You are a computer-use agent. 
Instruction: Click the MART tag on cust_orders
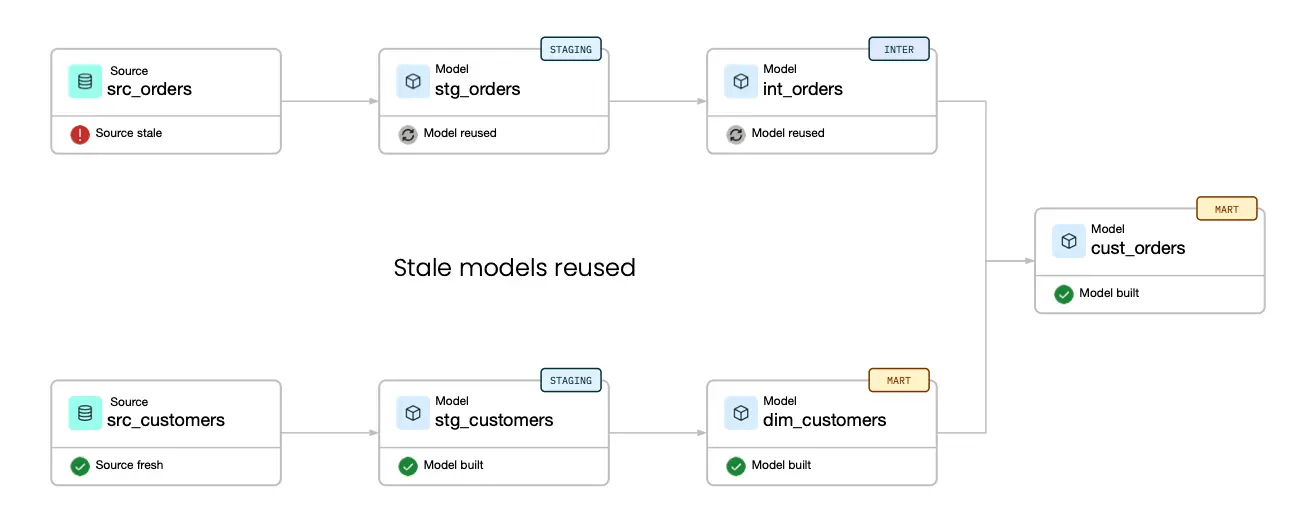pyautogui.click(x=1227, y=209)
